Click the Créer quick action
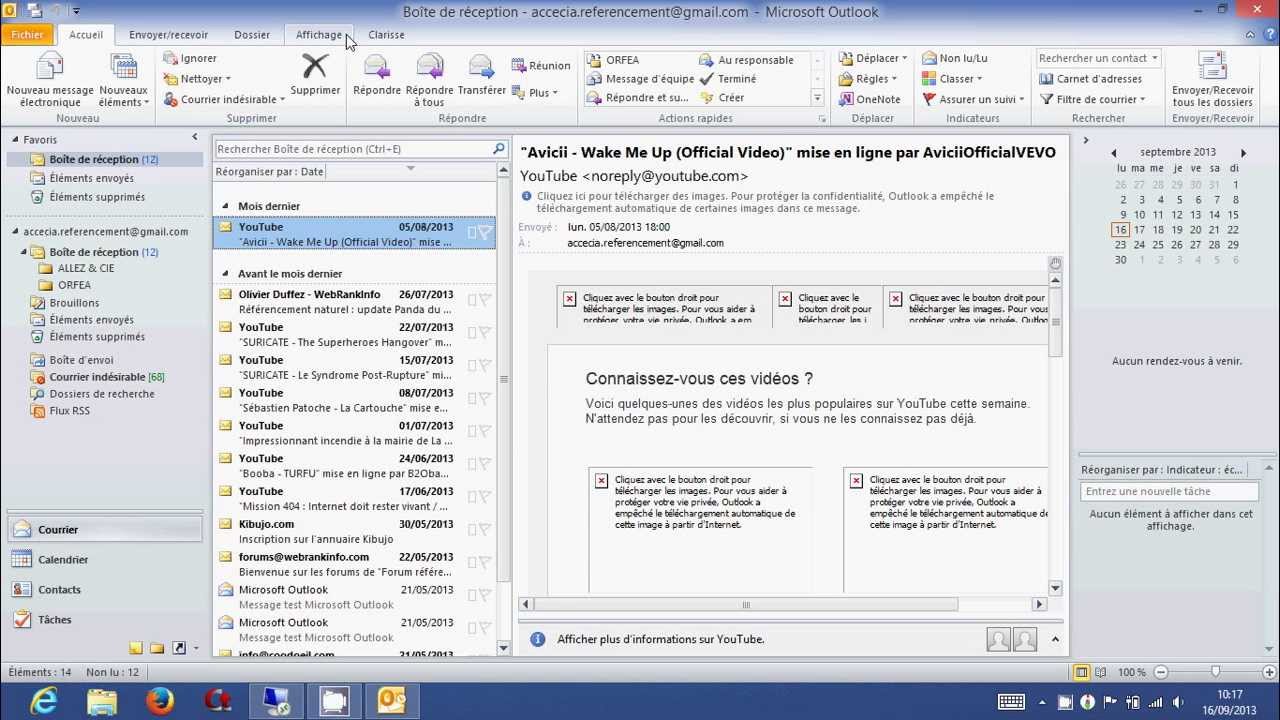Image resolution: width=1280 pixels, height=720 pixels. point(722,98)
